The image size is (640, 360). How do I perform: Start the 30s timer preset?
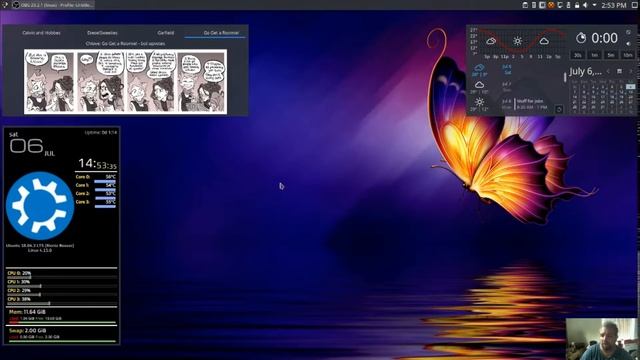578,55
